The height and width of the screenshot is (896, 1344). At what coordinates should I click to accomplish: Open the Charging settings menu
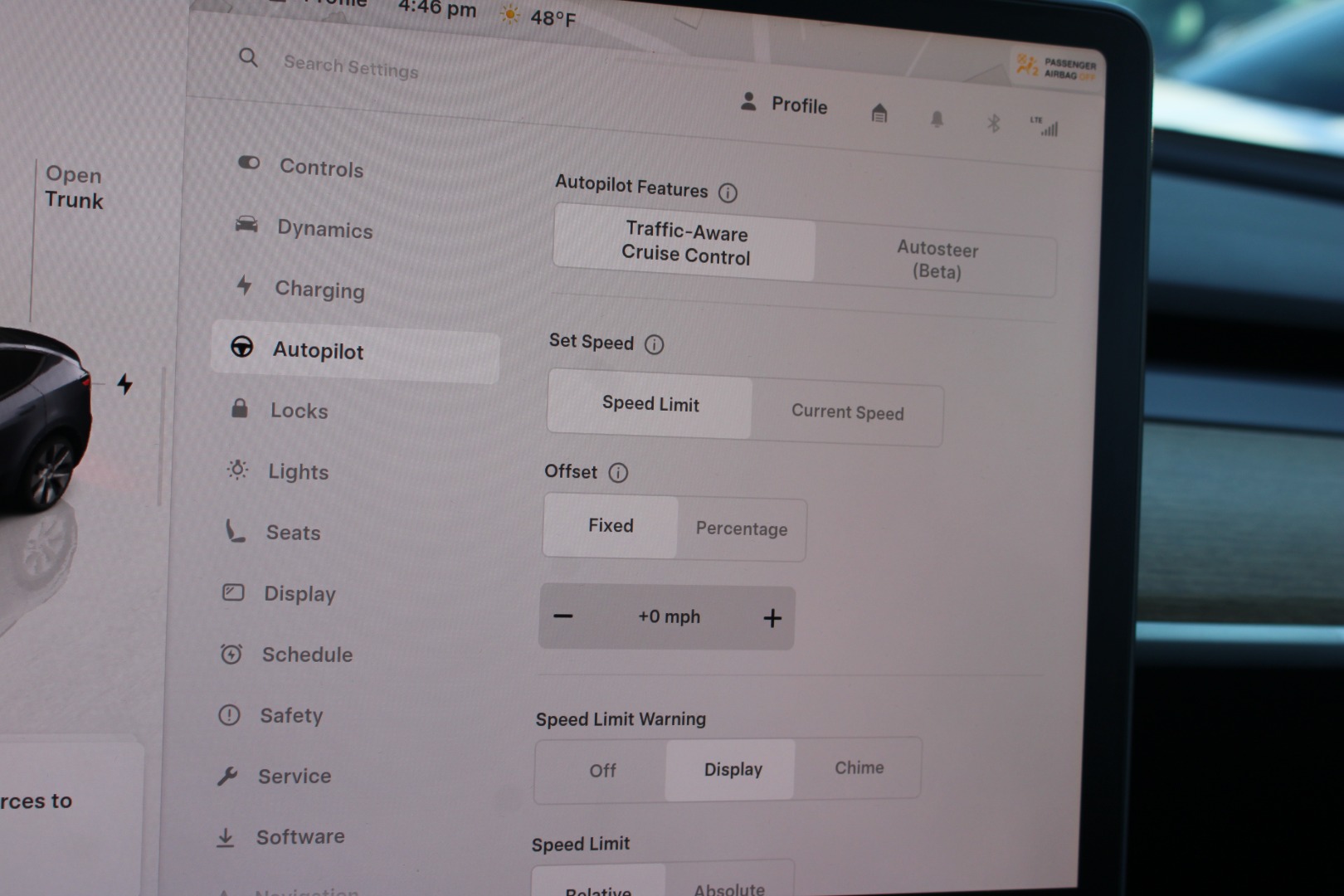(x=319, y=290)
